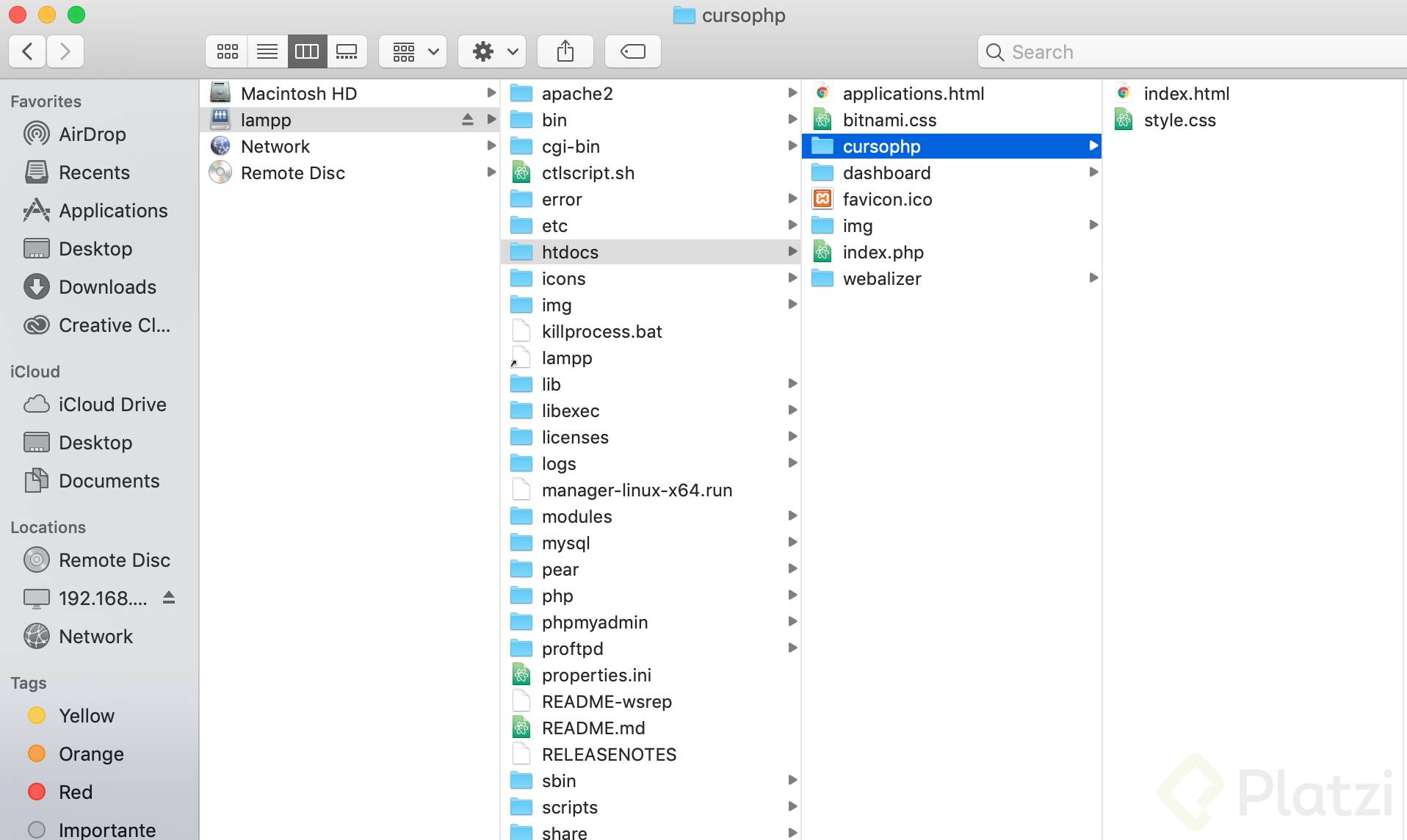Eject the lampp volume
1407x840 pixels.
click(468, 120)
